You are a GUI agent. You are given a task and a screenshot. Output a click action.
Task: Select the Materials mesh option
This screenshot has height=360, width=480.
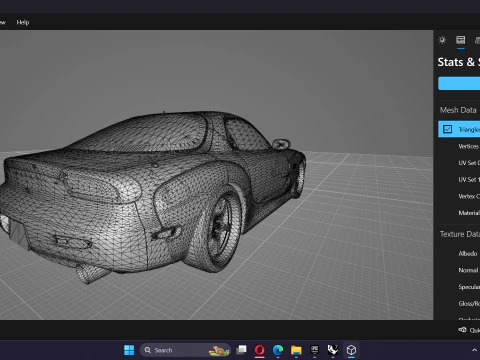[469, 213]
